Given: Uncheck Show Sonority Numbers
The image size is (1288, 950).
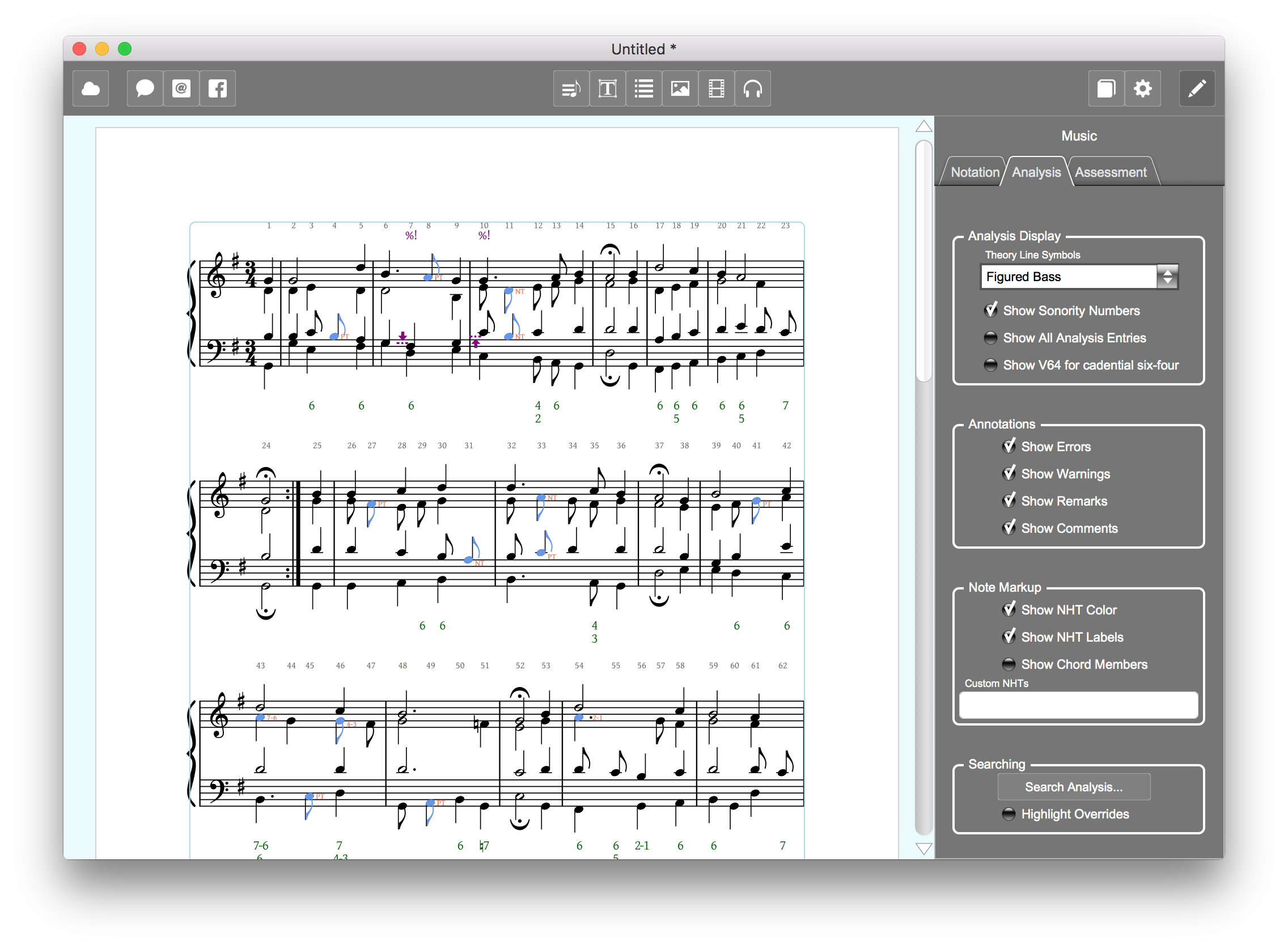Looking at the screenshot, I should 991,311.
